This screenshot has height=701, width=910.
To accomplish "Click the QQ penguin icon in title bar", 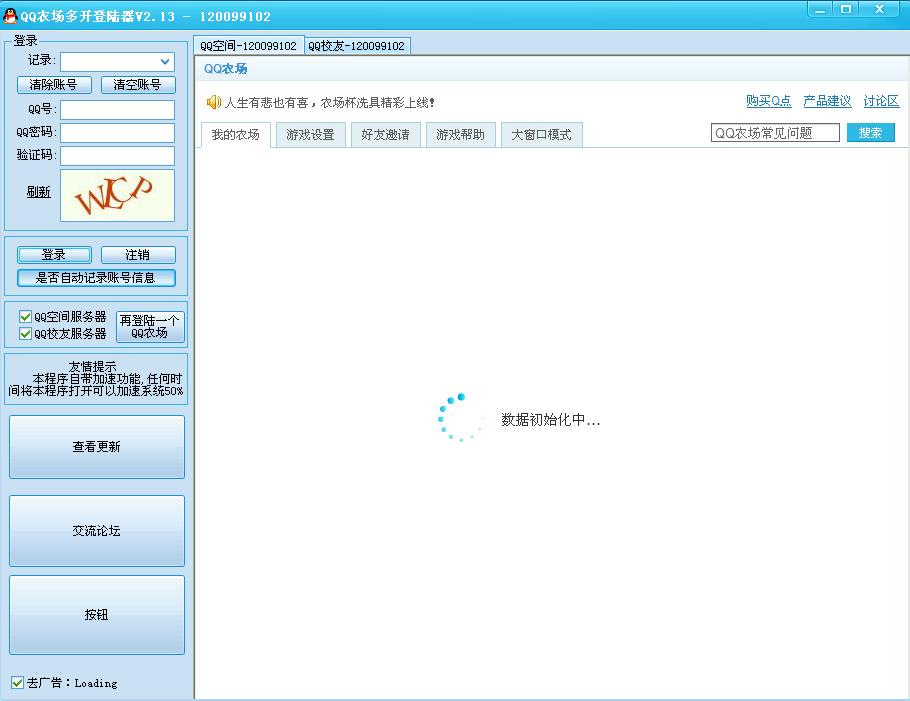I will [x=10, y=16].
